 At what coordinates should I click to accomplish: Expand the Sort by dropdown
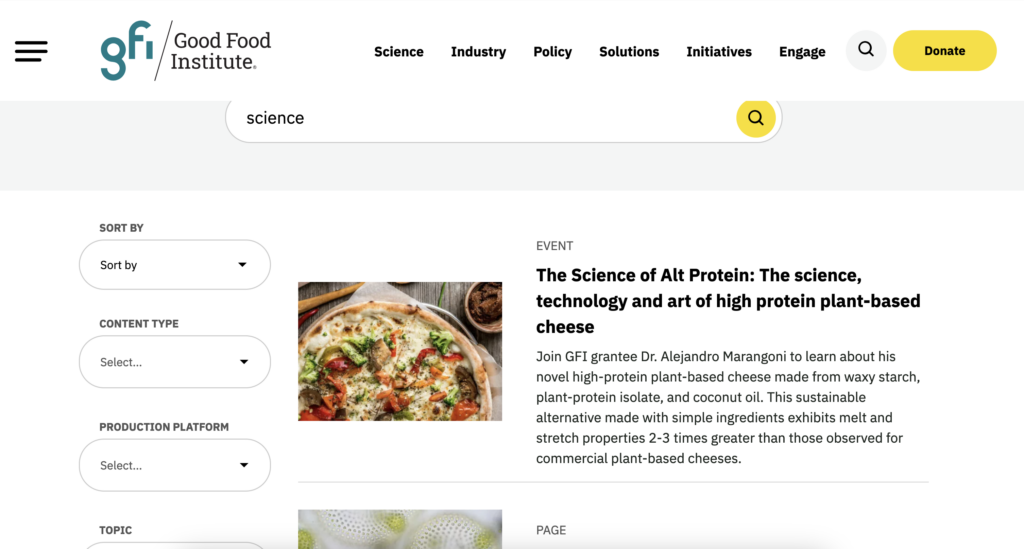click(175, 265)
